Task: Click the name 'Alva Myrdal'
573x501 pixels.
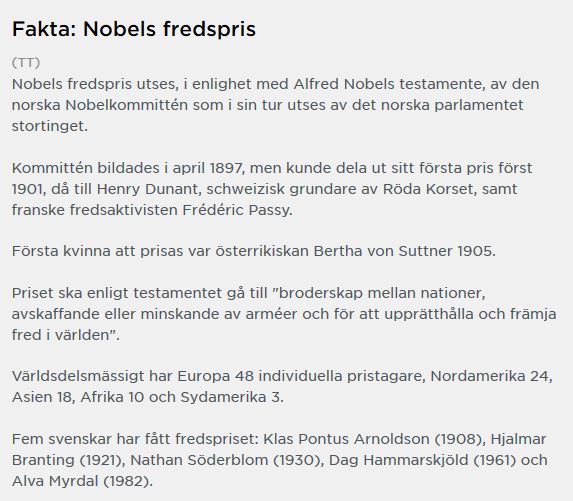Action: point(55,481)
